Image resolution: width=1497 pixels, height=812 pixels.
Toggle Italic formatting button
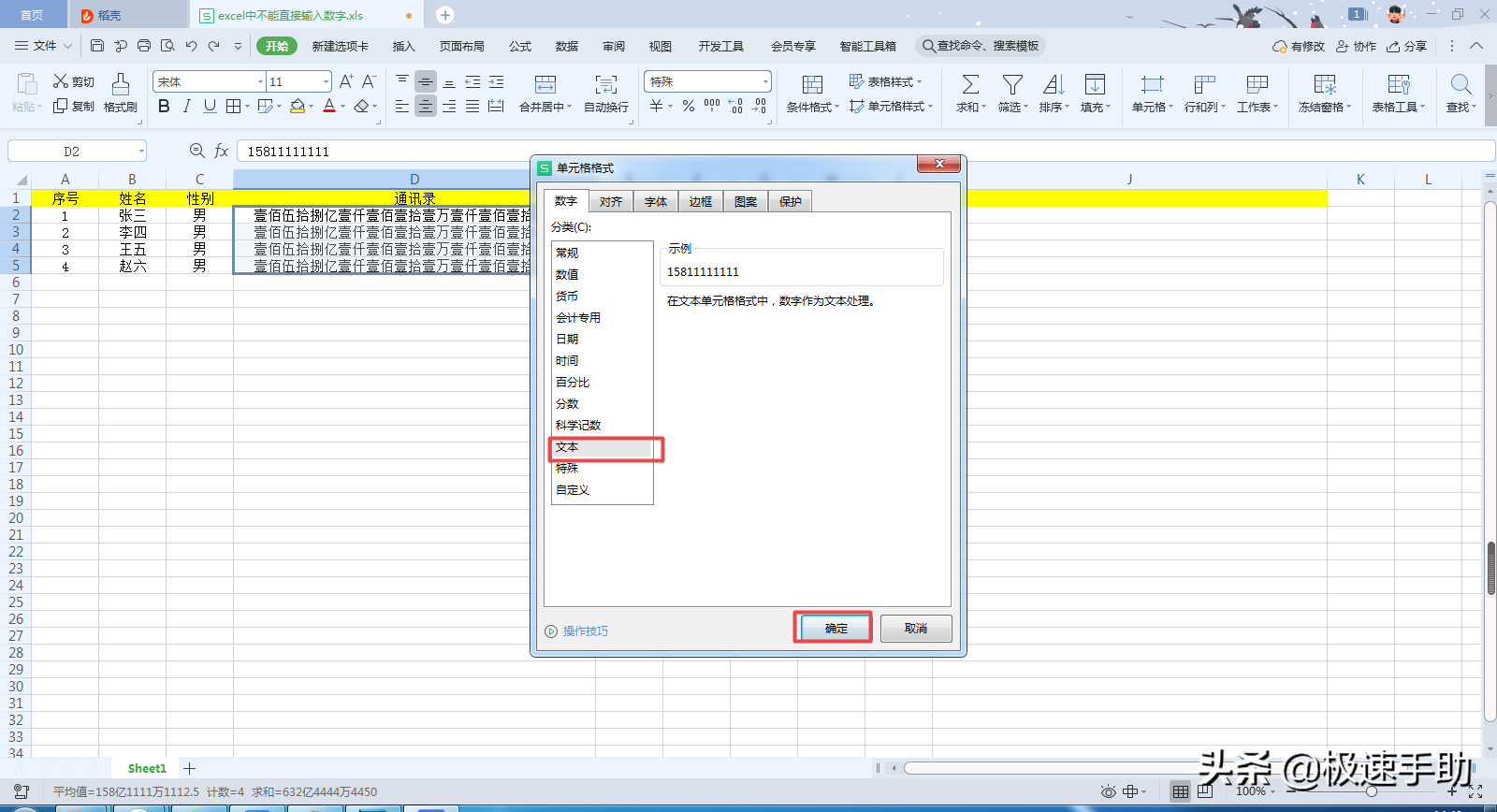[x=187, y=107]
